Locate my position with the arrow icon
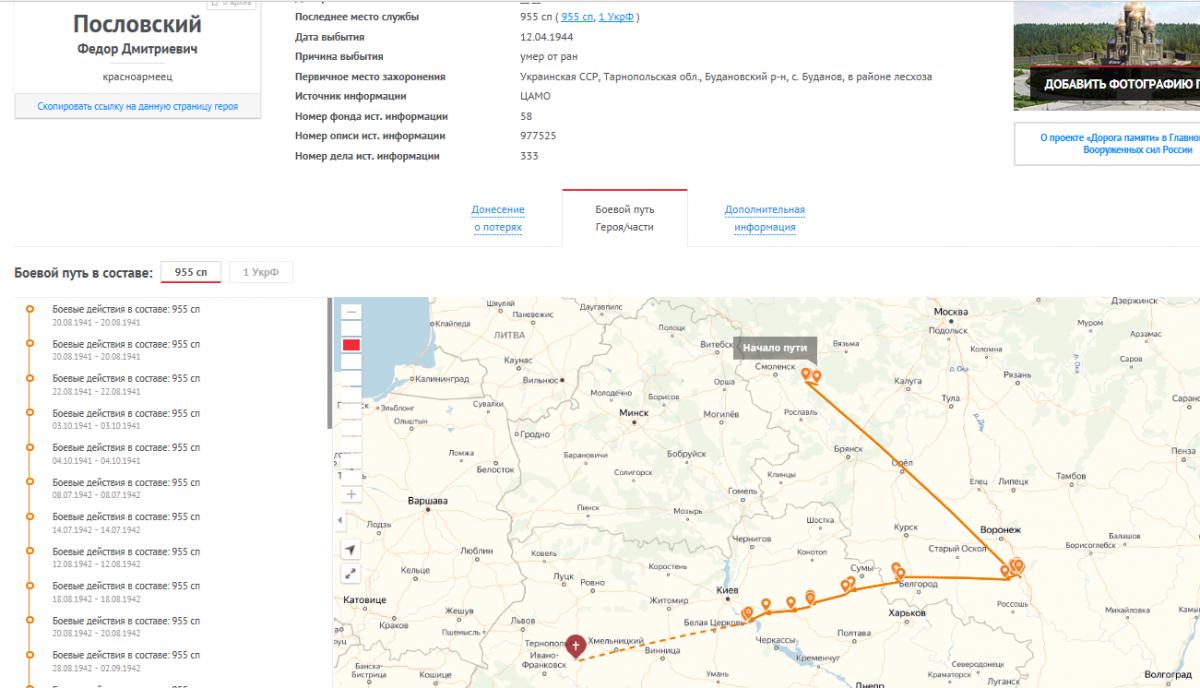 coord(351,549)
